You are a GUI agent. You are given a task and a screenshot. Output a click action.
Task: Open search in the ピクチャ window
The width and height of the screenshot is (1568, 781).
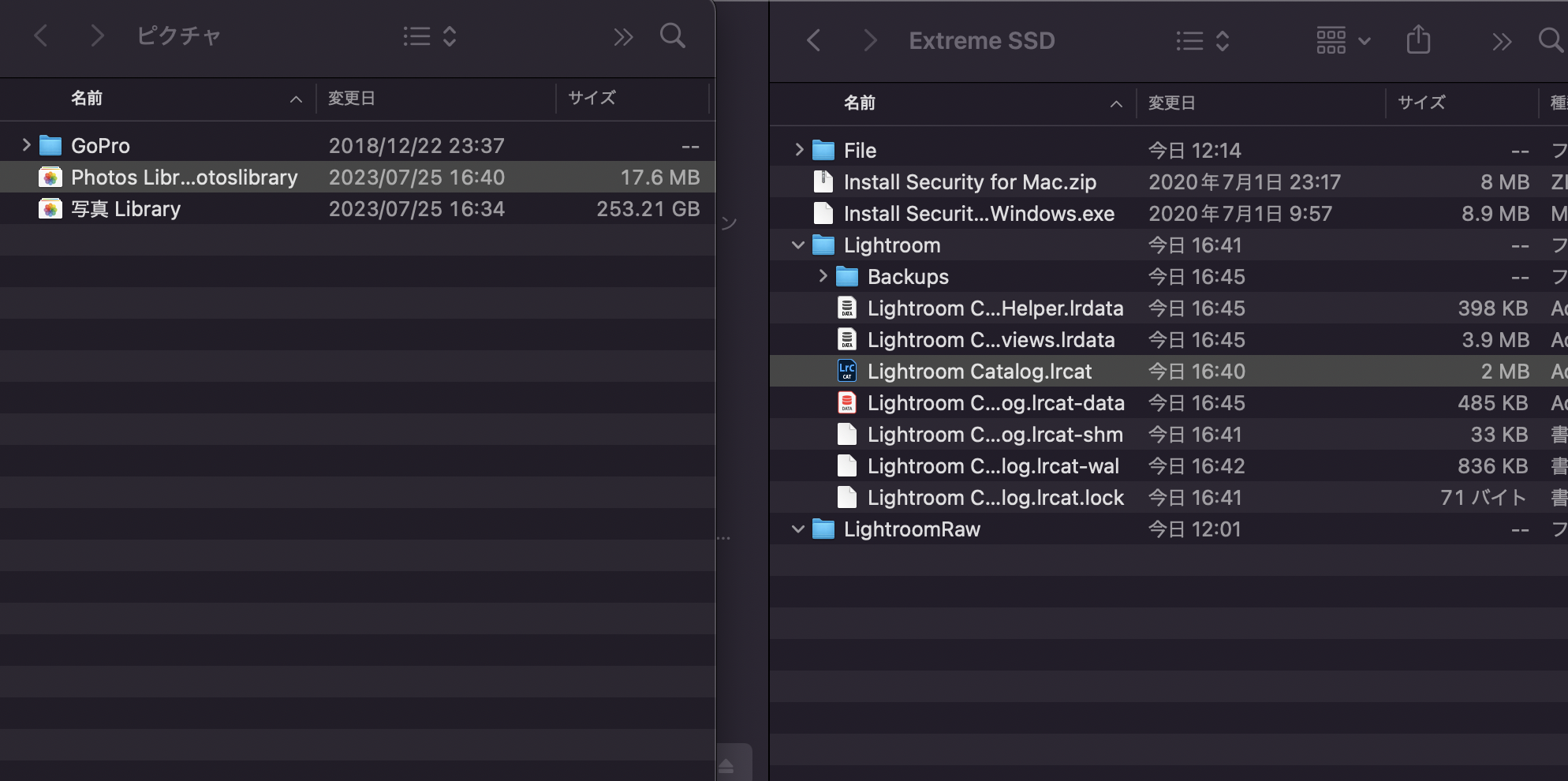[x=673, y=35]
